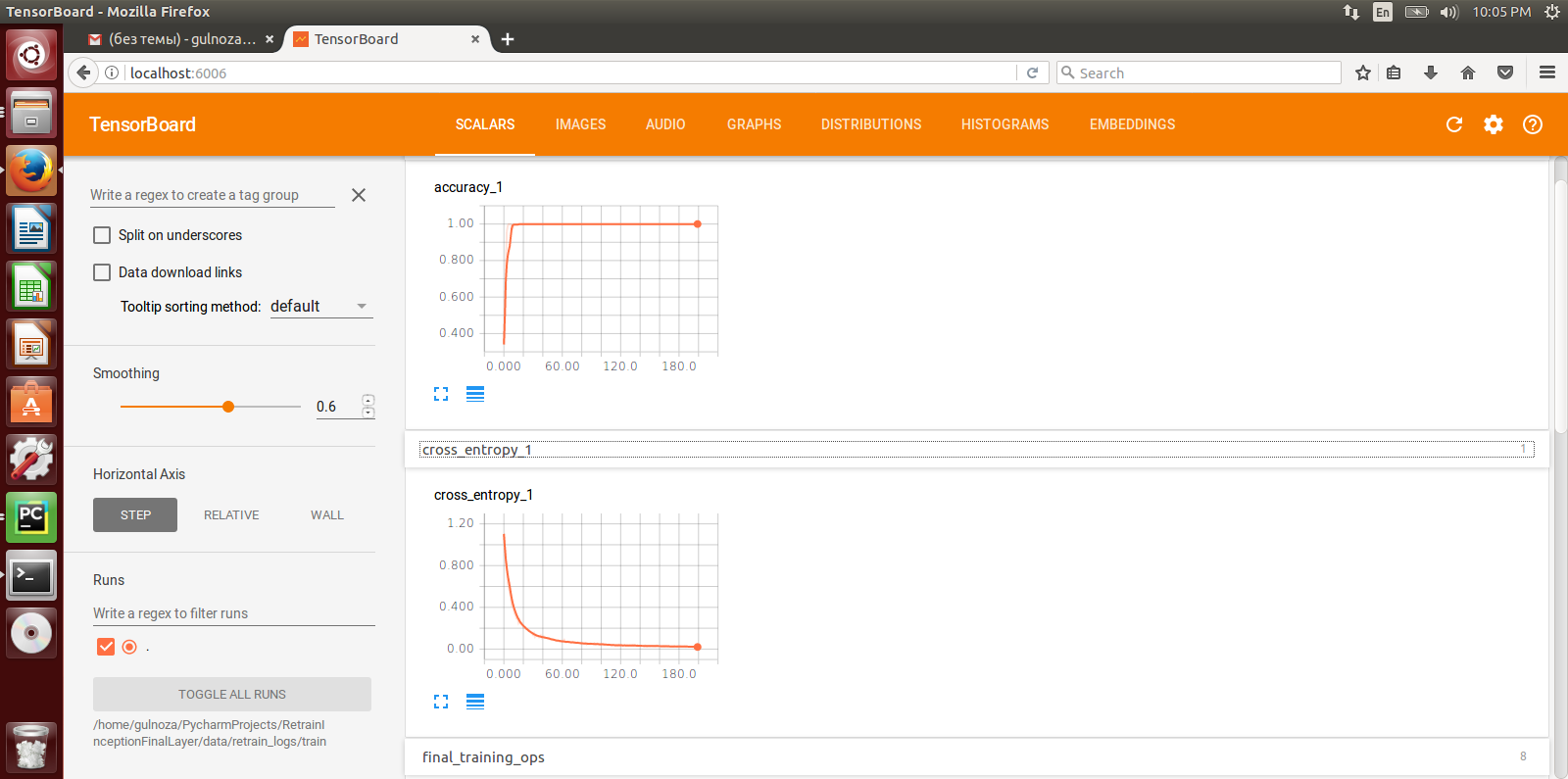Viewport: 1568px width, 779px height.
Task: Increase the smoothing value with the up arrow
Action: (x=368, y=400)
